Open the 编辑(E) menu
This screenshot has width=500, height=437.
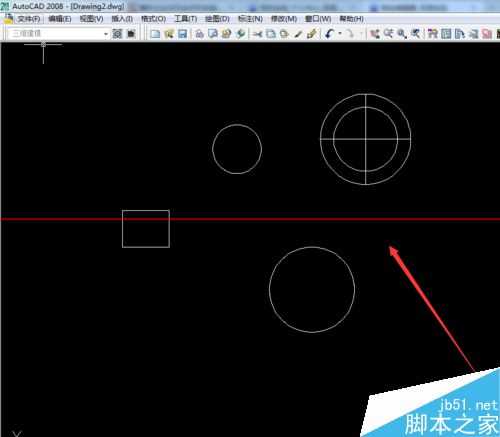click(x=60, y=19)
